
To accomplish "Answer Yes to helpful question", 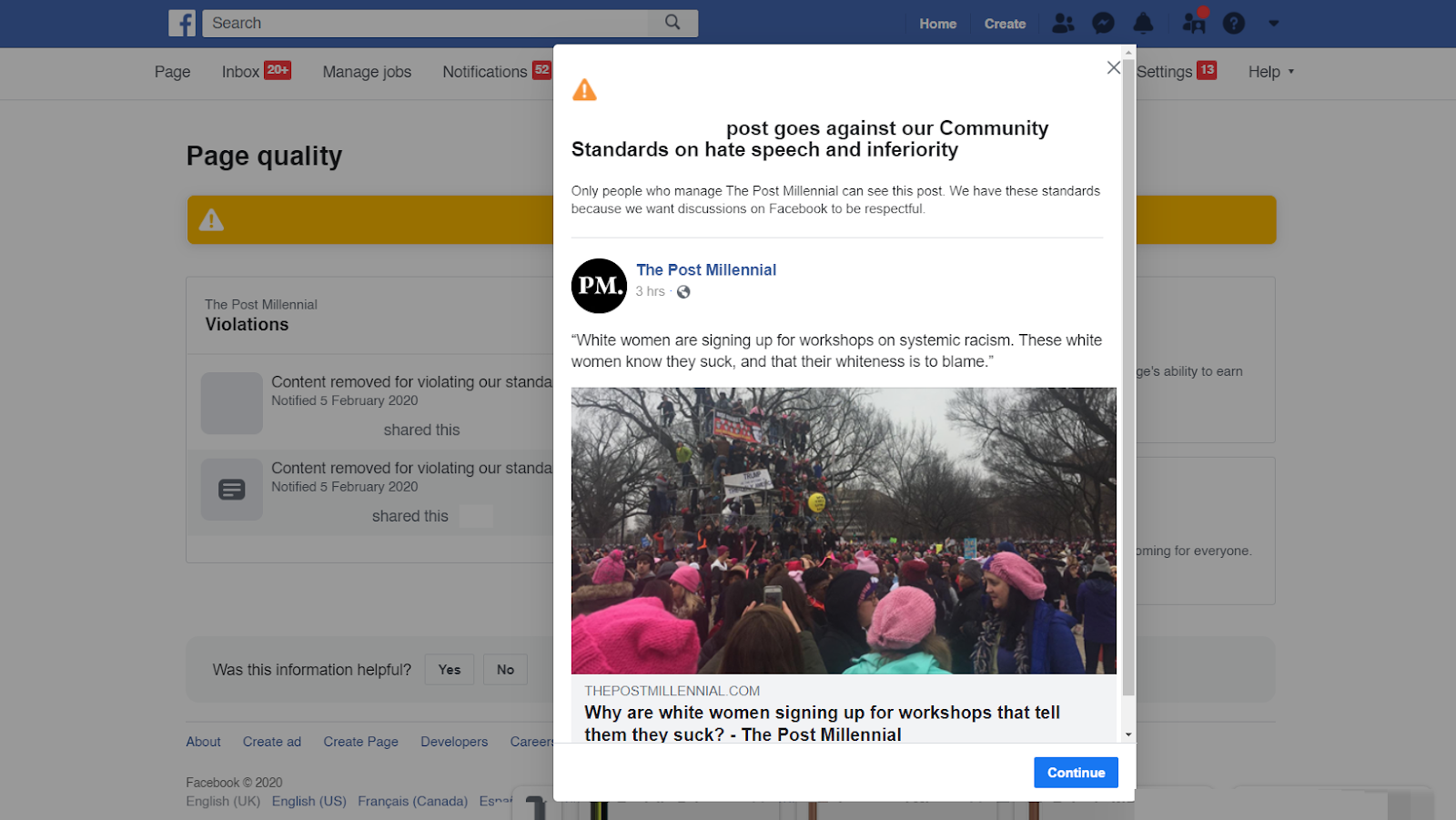I will click(x=450, y=670).
